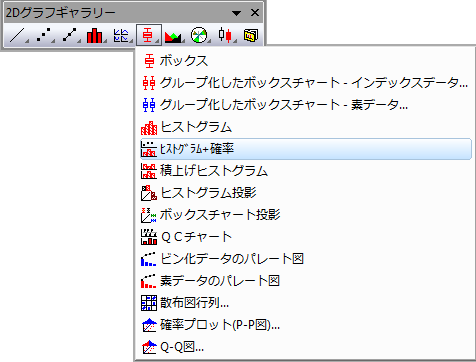Choose 積上げヒストグラム from the menu
Viewport: 476px width, 362px height.
306,171
